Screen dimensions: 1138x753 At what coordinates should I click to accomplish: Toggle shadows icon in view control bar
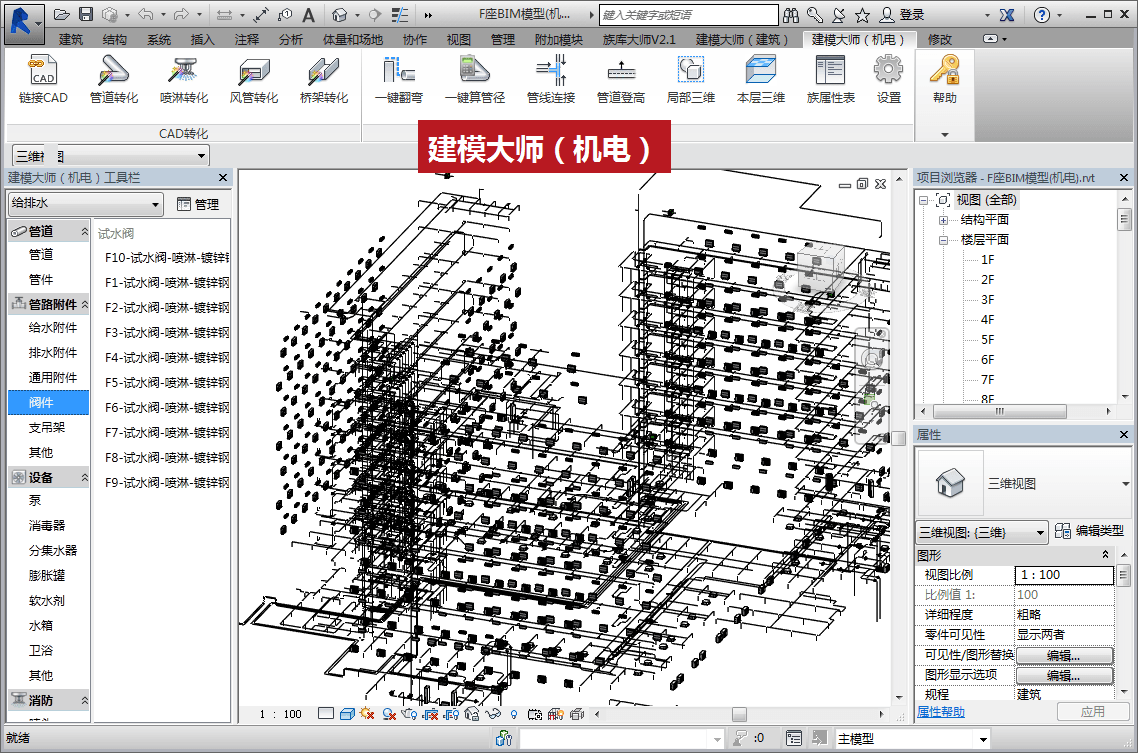click(x=389, y=714)
